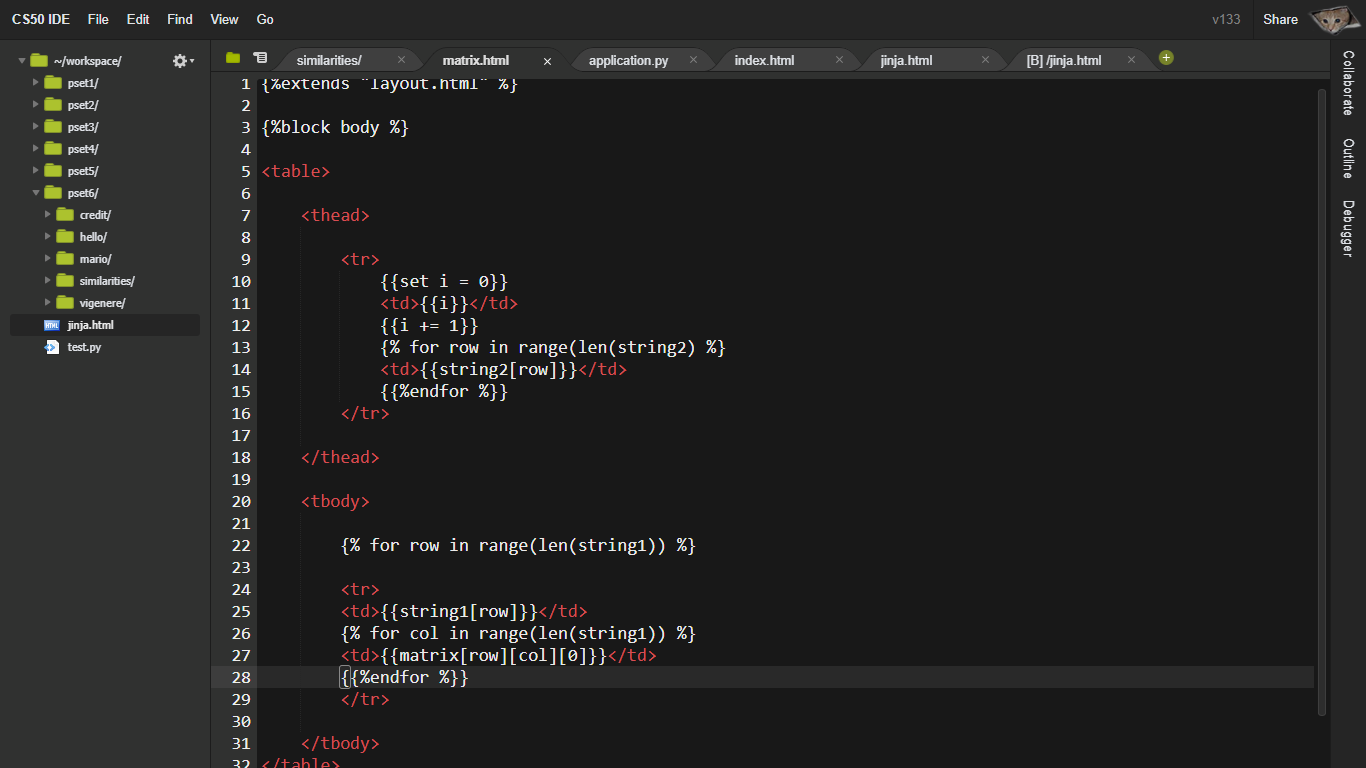This screenshot has height=768, width=1366.
Task: Select the pset5/ folder icon
Action: coord(53,171)
